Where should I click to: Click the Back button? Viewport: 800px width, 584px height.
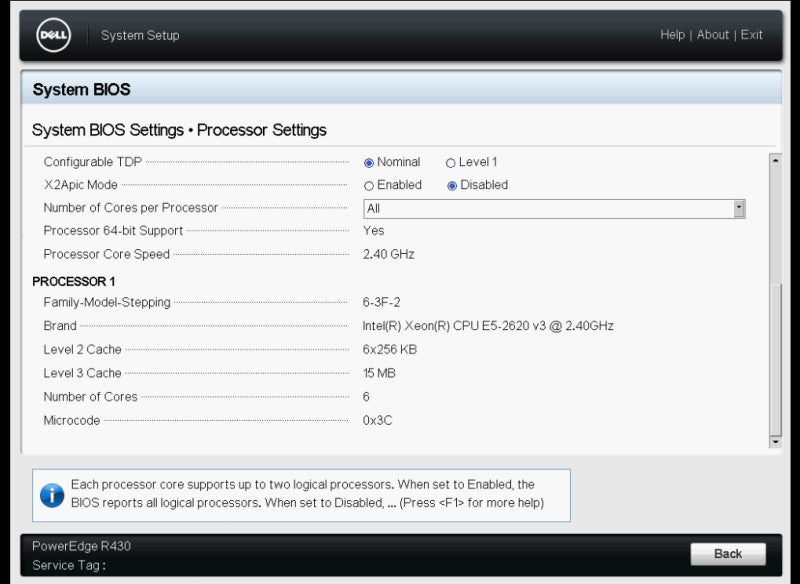pyautogui.click(x=728, y=554)
